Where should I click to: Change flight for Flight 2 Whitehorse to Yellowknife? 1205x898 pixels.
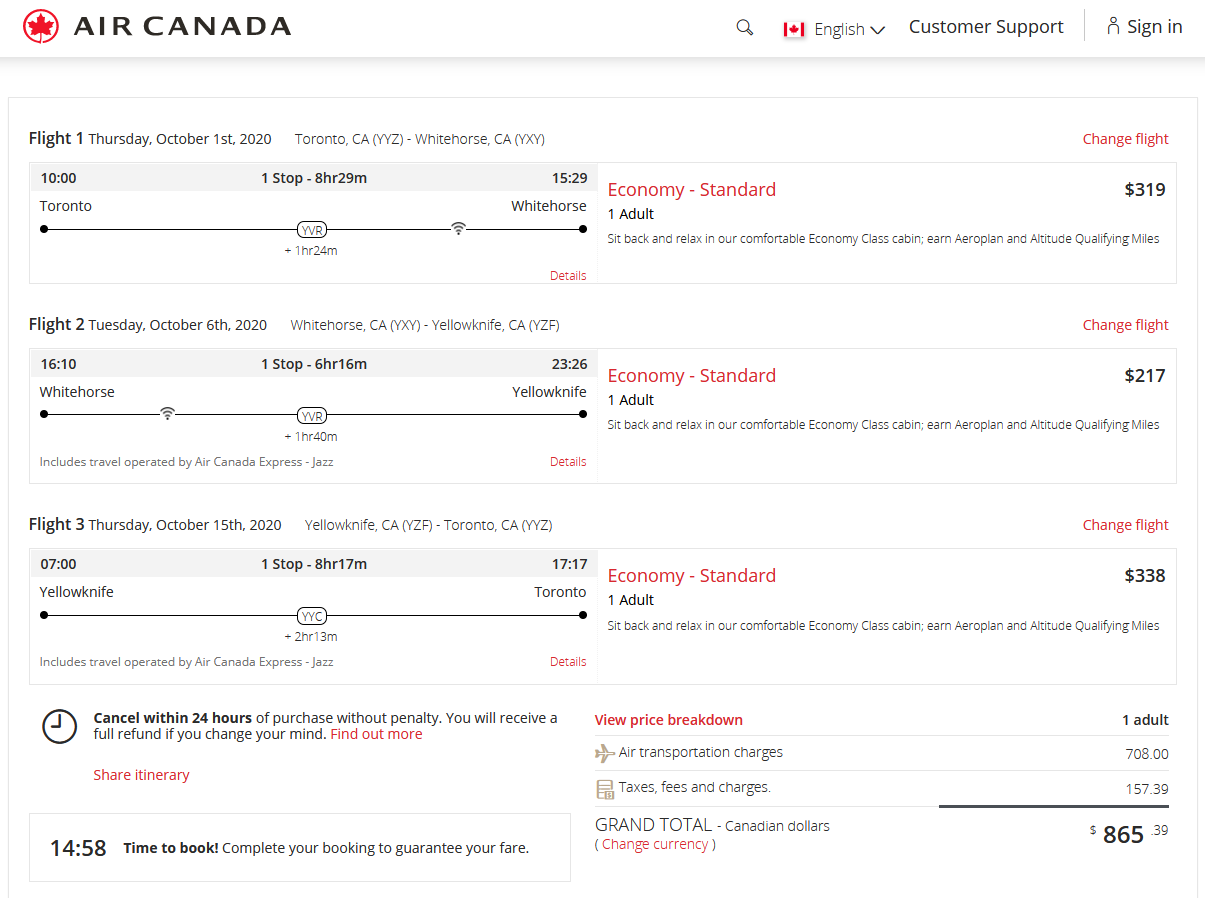click(x=1125, y=325)
